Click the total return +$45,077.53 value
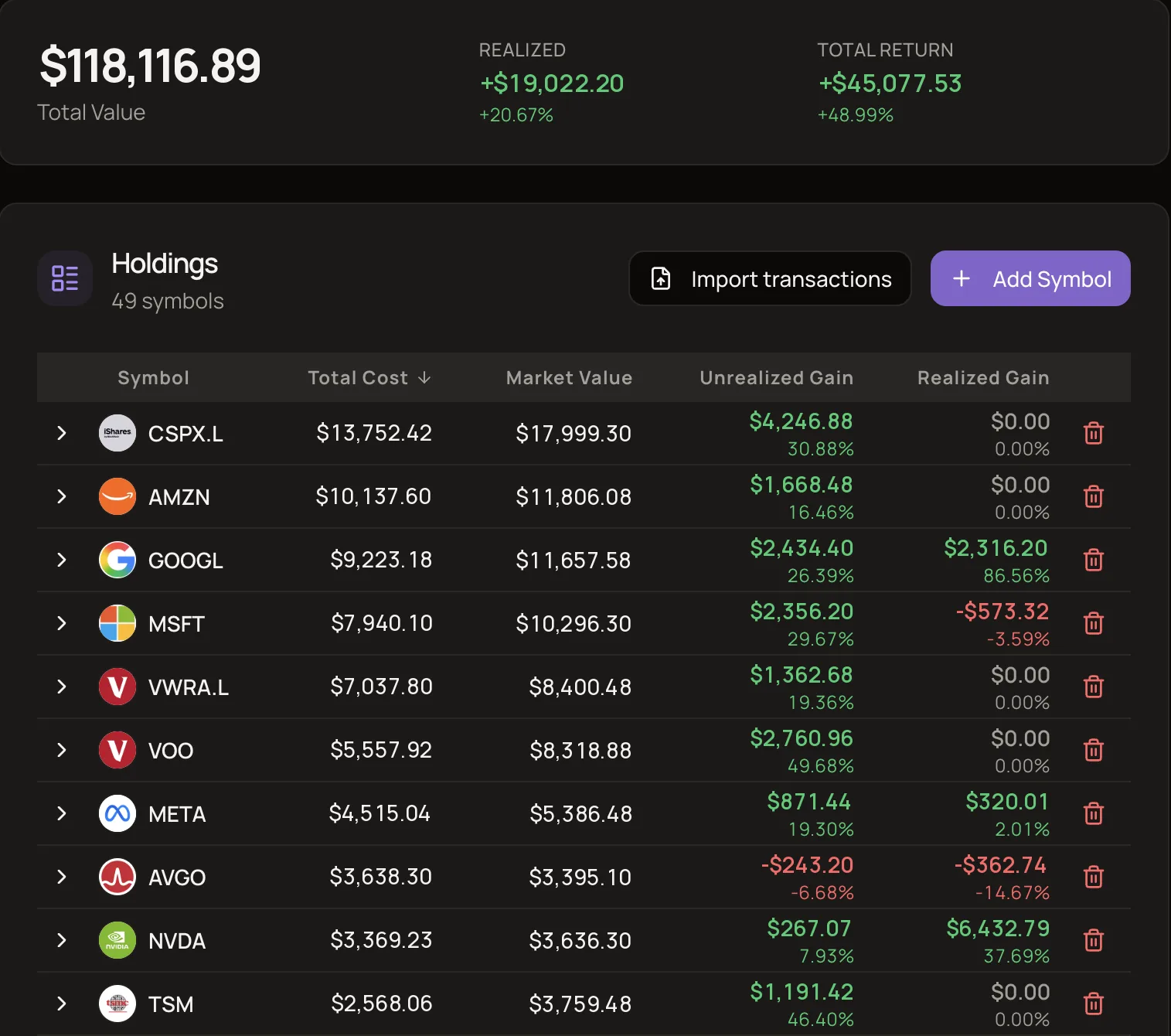The width and height of the screenshot is (1171, 1036). (x=890, y=83)
